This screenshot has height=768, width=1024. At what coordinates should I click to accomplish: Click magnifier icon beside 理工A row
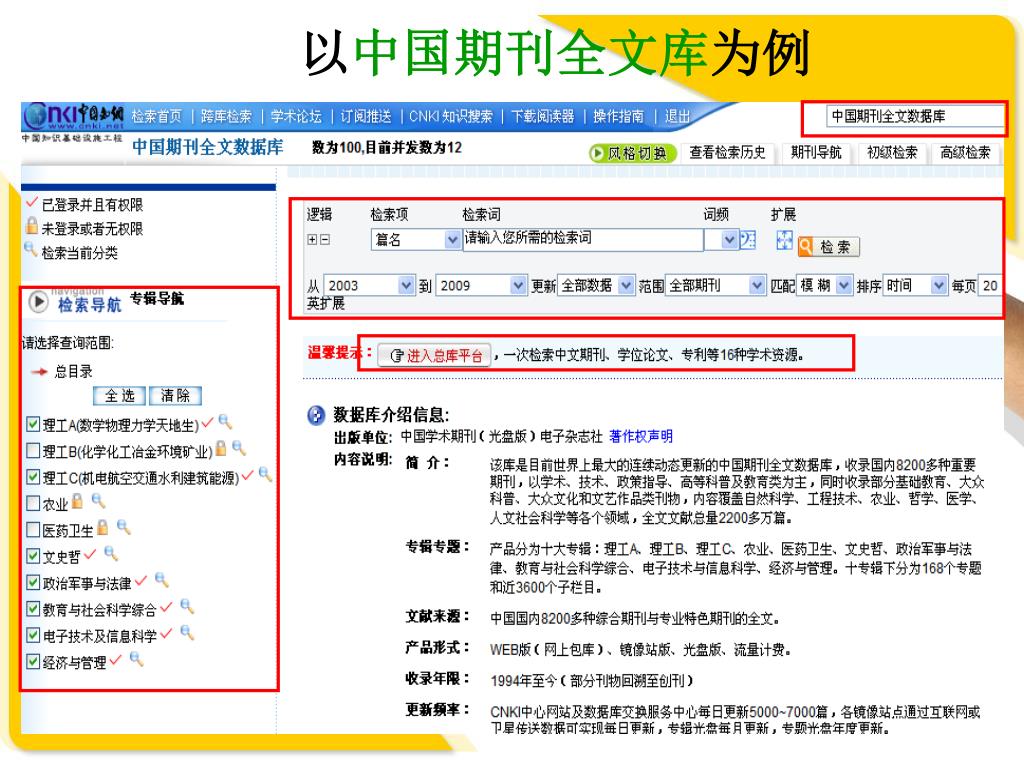pyautogui.click(x=225, y=421)
